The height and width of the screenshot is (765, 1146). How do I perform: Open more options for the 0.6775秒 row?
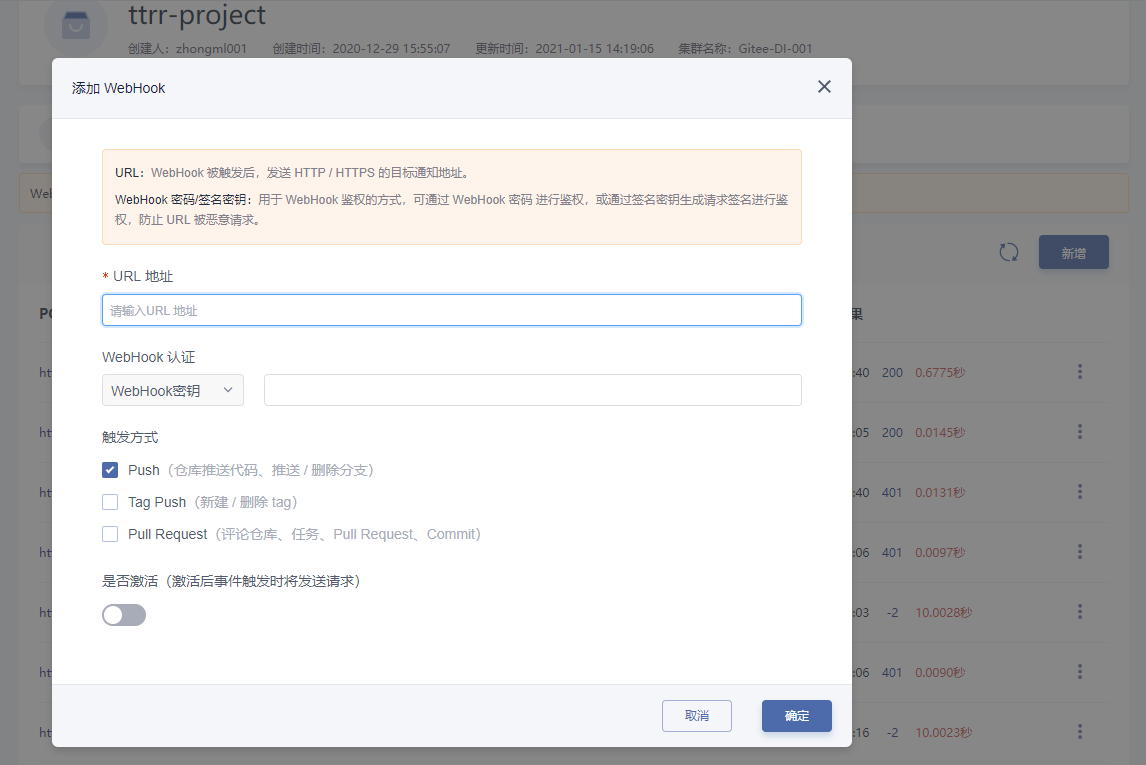(x=1079, y=372)
